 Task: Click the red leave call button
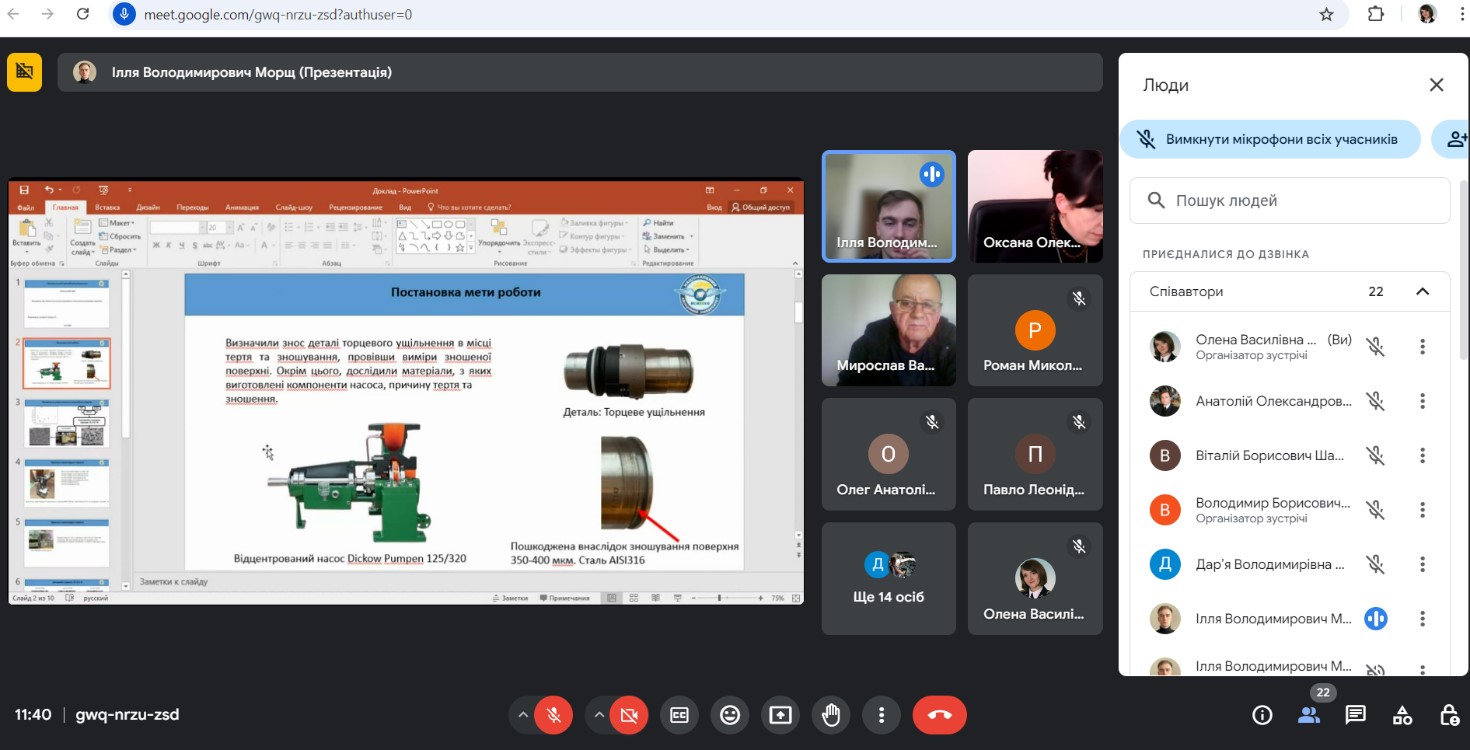pyautogui.click(x=939, y=715)
